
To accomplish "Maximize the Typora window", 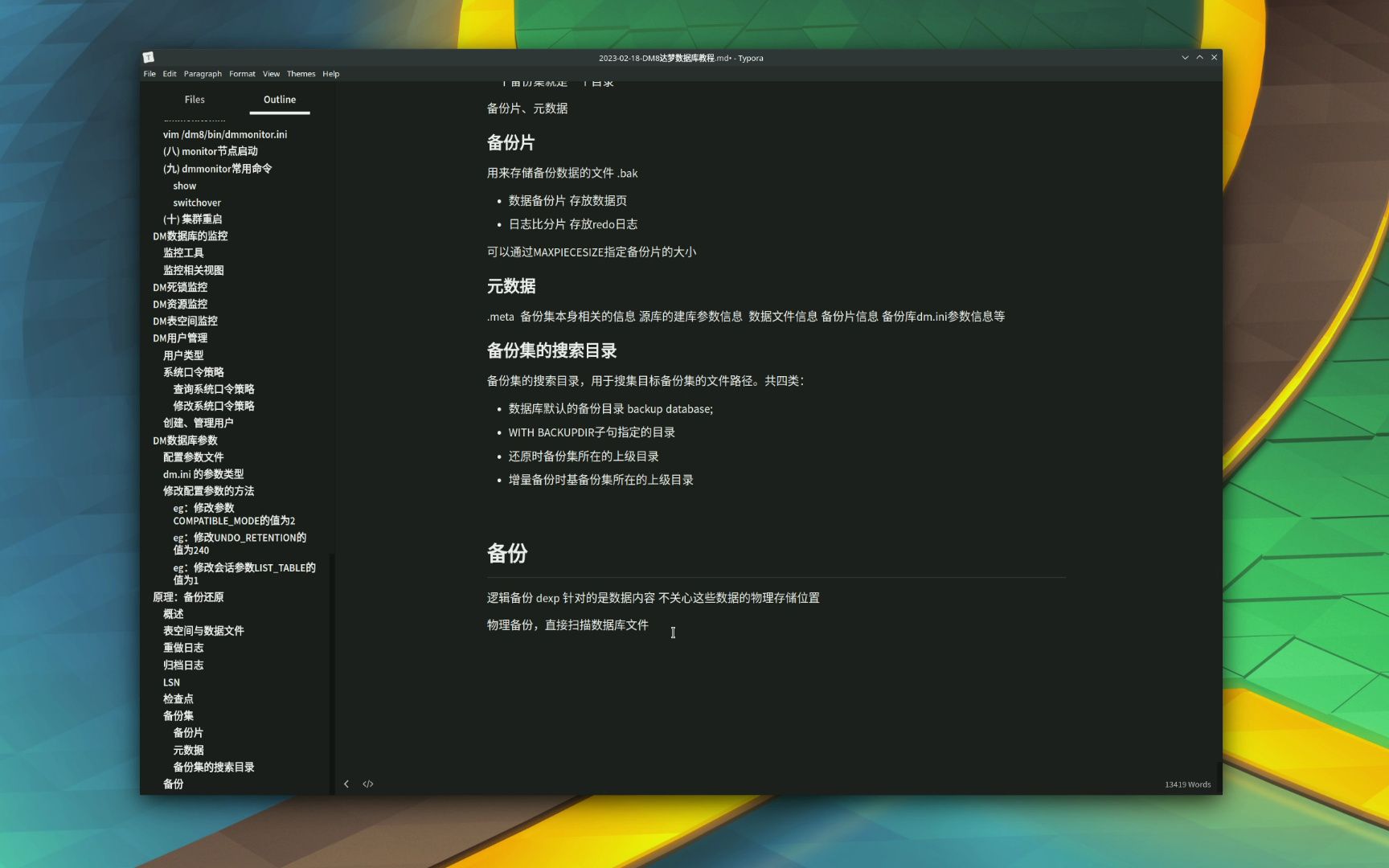I will point(1199,57).
